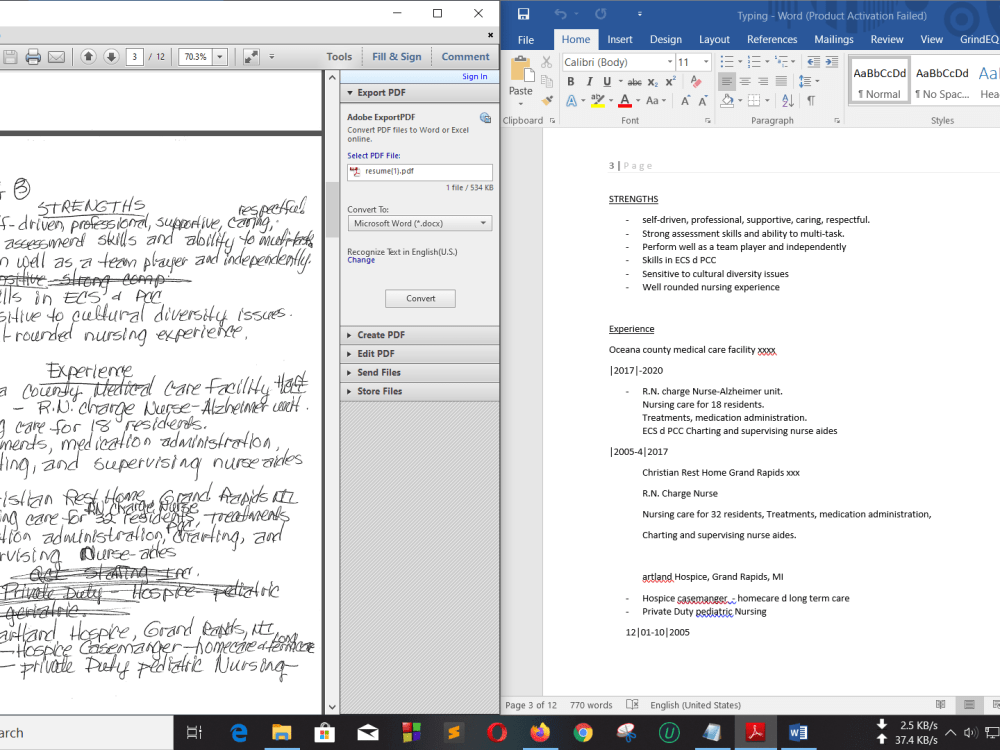Toggle bullet list formatting
This screenshot has width=1000, height=750.
tap(727, 62)
